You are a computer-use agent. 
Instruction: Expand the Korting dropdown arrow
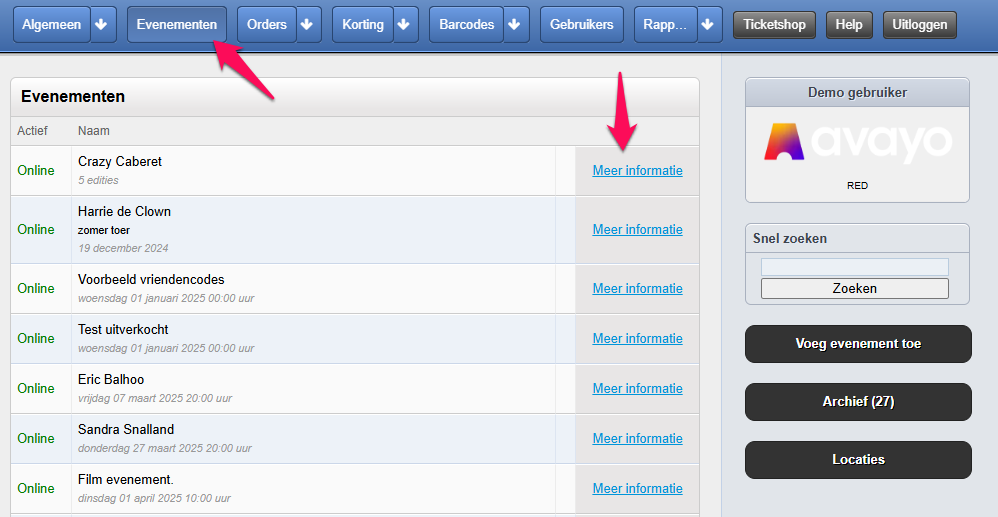(405, 25)
